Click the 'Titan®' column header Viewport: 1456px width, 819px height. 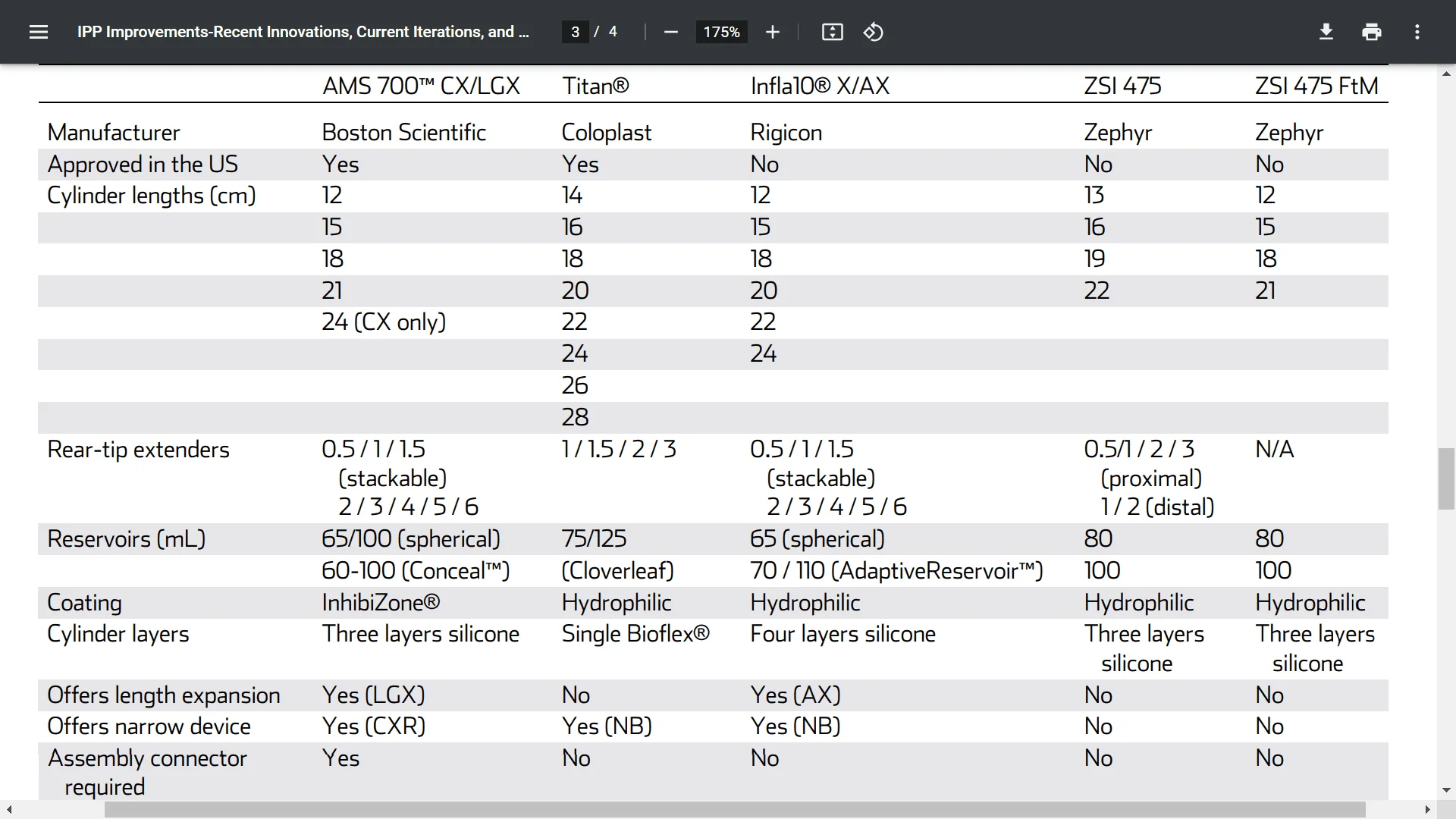[x=595, y=86]
